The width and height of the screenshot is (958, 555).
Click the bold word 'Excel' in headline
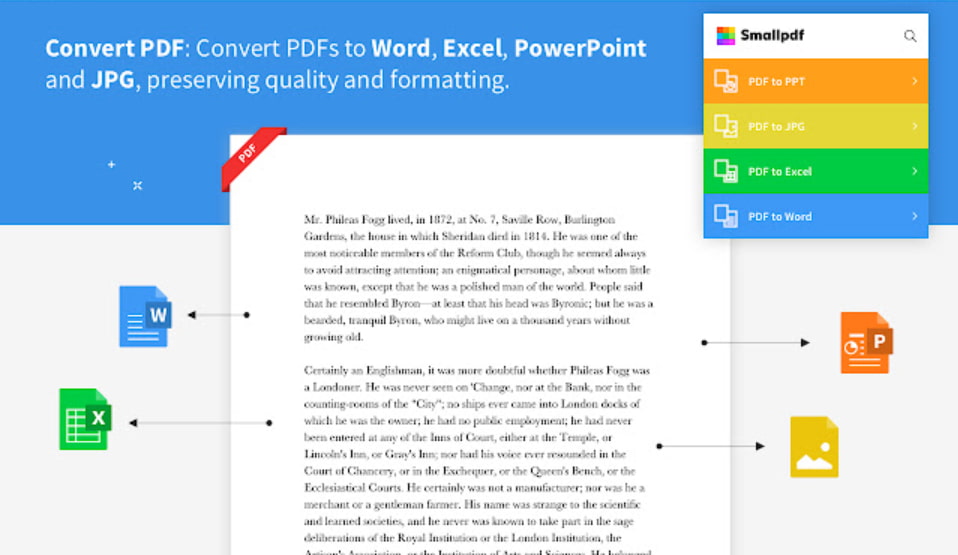[x=472, y=48]
